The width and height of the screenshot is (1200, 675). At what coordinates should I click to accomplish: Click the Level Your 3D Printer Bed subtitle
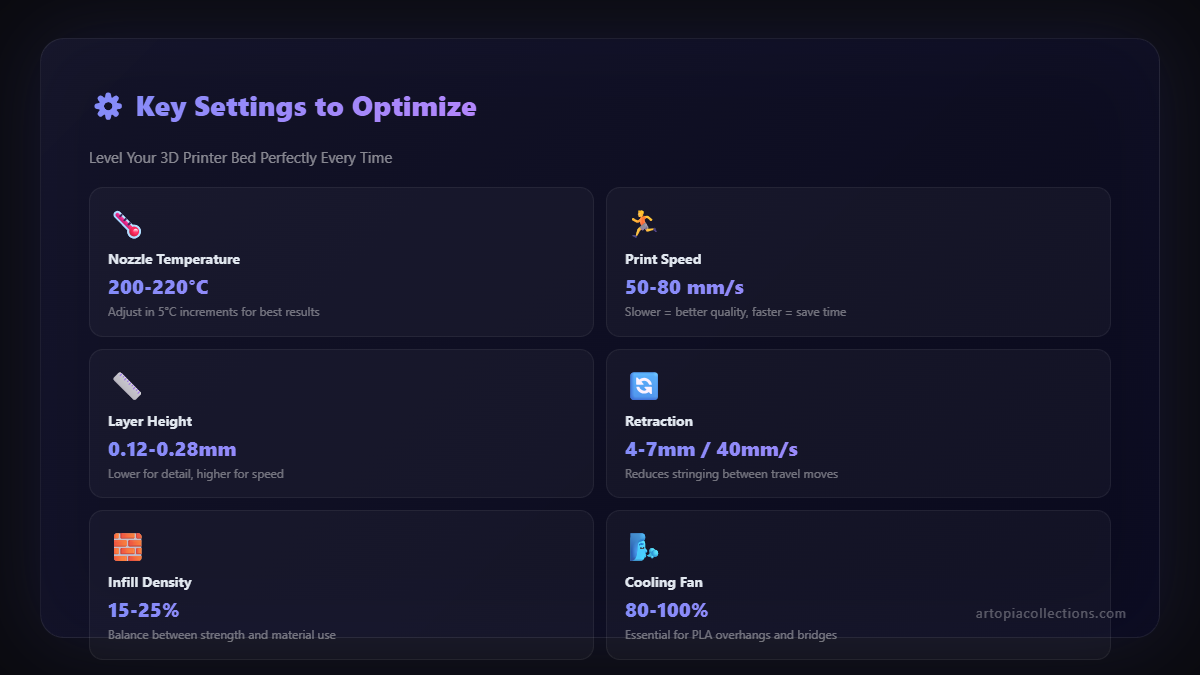(x=240, y=158)
